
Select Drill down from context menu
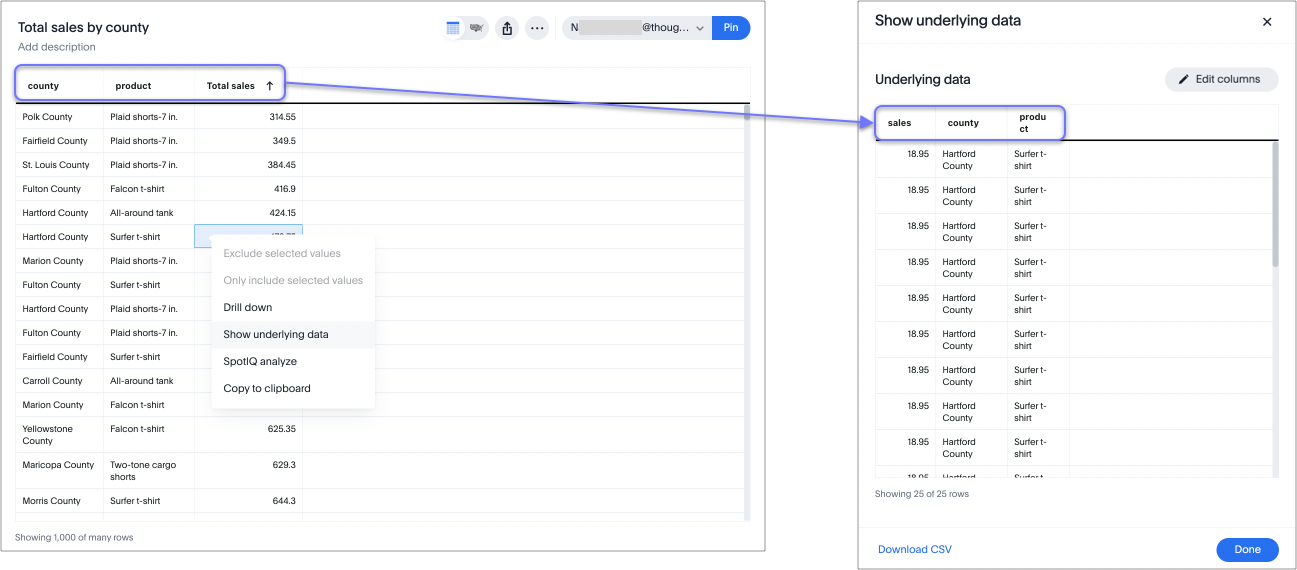click(x=248, y=307)
